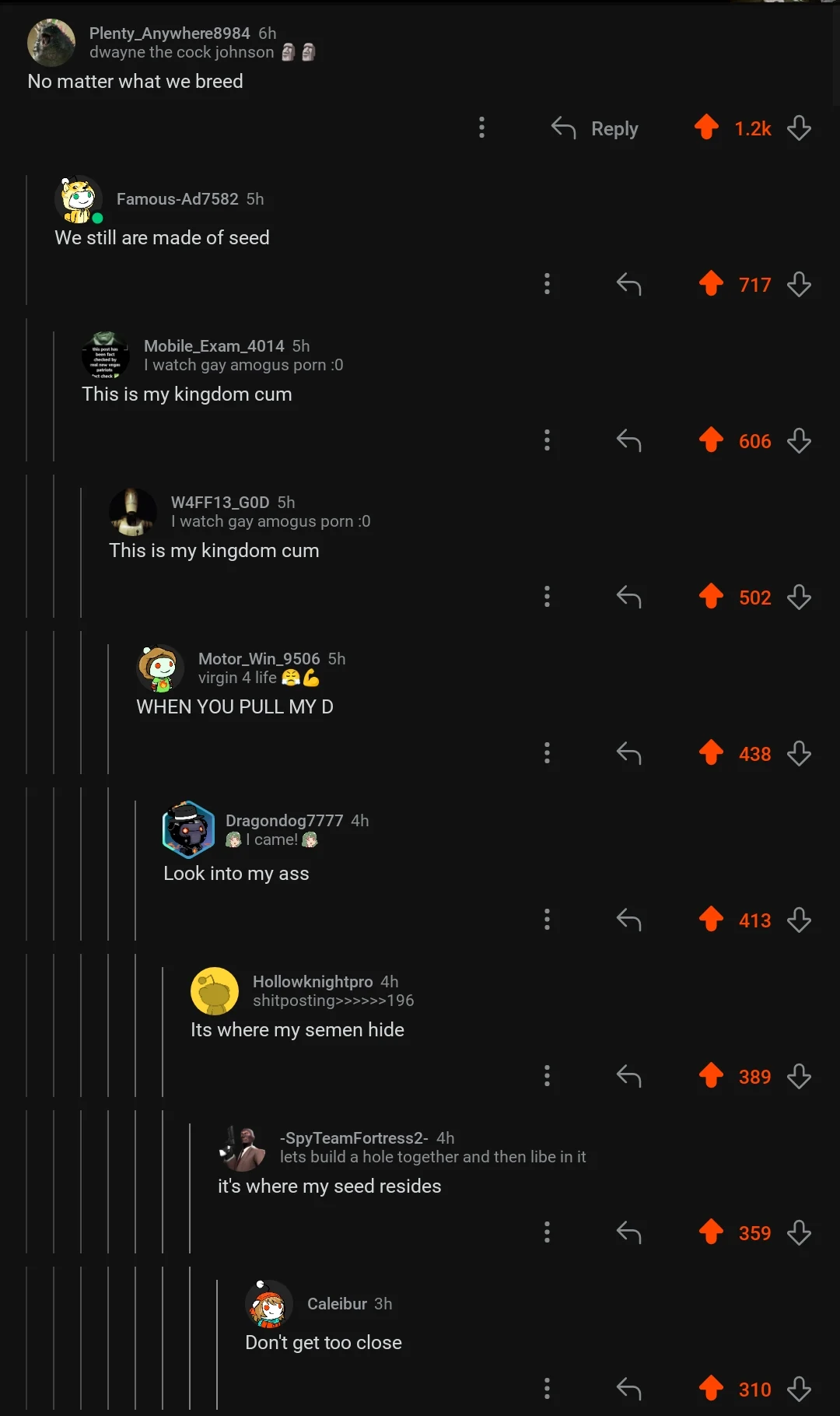Image resolution: width=840 pixels, height=1416 pixels.
Task: Click the upvote arrow beside 310
Action: pos(711,1388)
